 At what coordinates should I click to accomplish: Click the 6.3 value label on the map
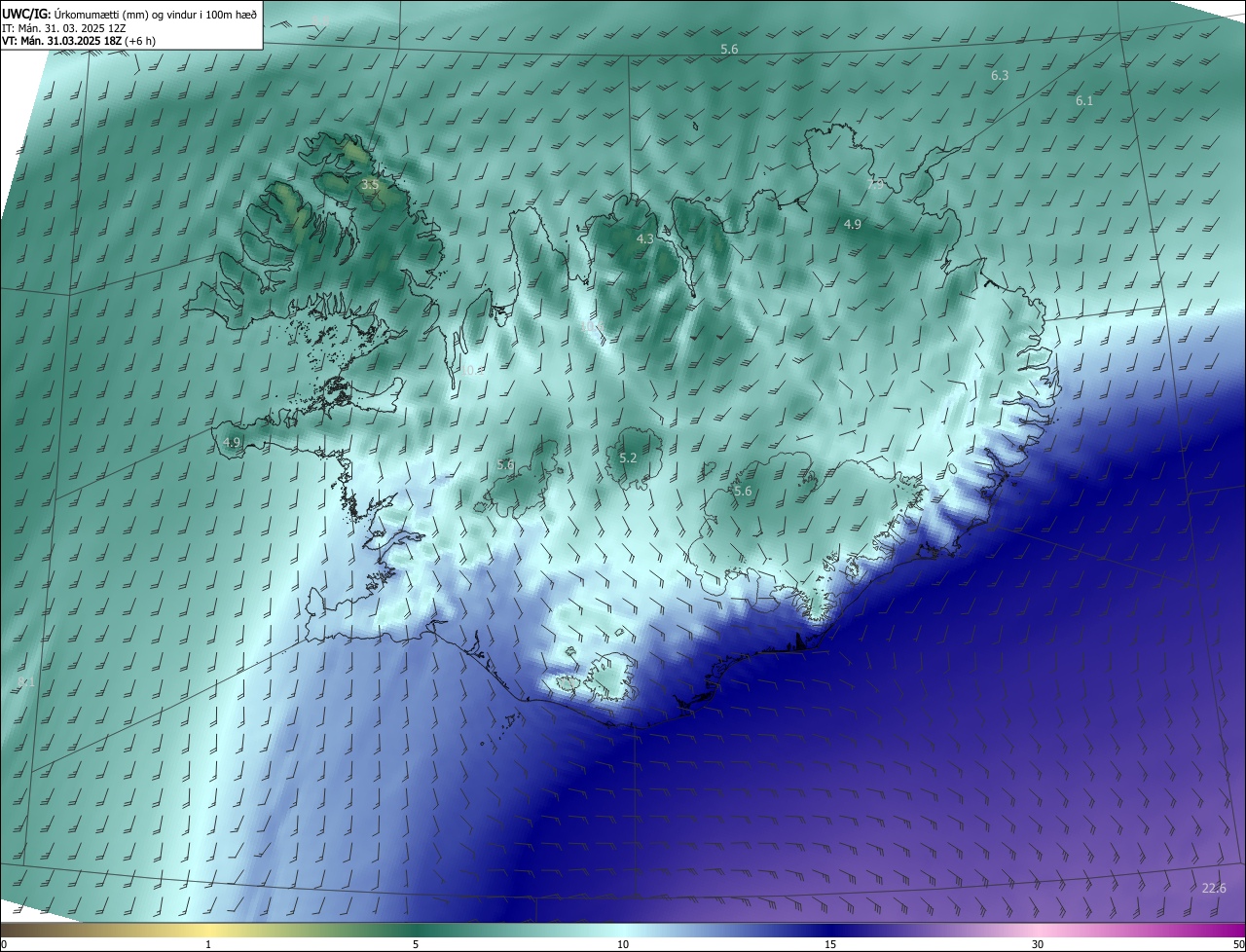1000,75
